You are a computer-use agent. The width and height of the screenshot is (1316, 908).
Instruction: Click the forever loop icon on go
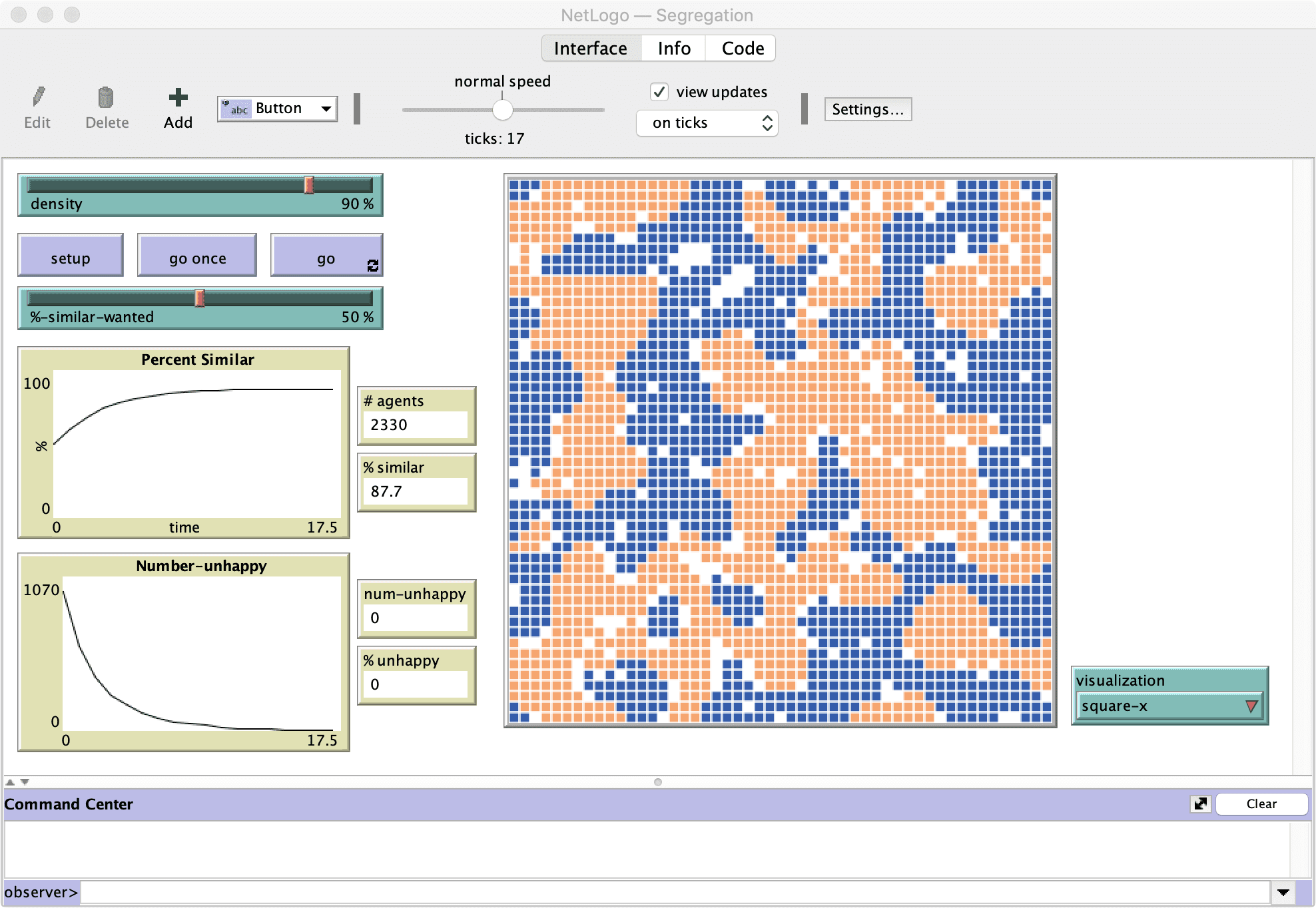point(373,266)
